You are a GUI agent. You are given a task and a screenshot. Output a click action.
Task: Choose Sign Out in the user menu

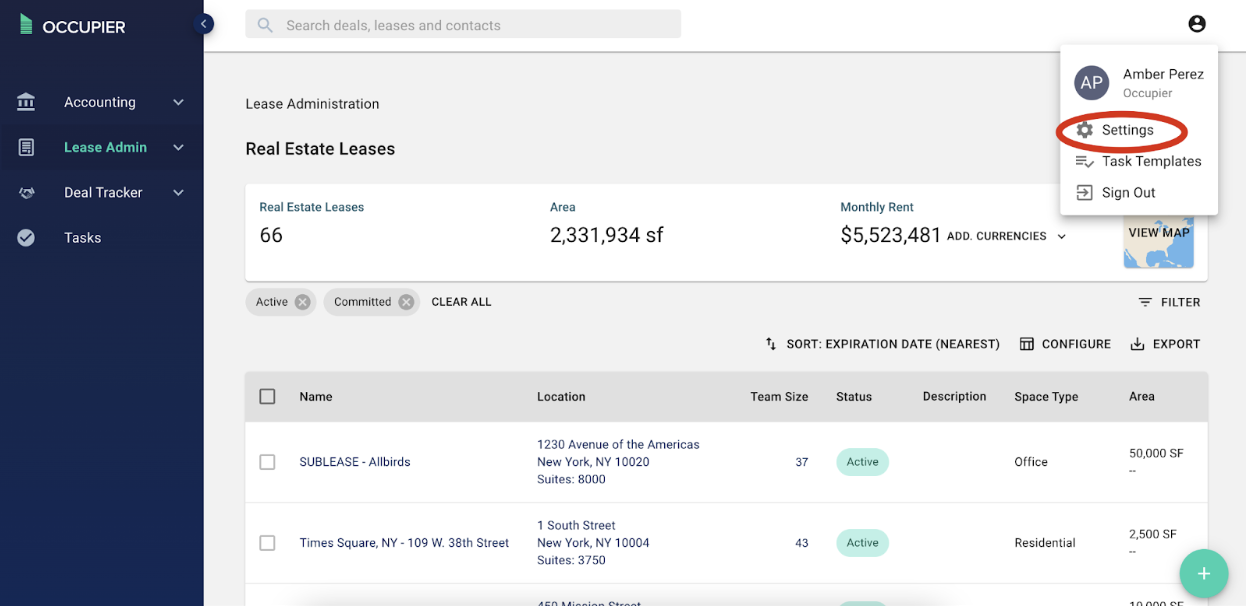coord(1128,193)
